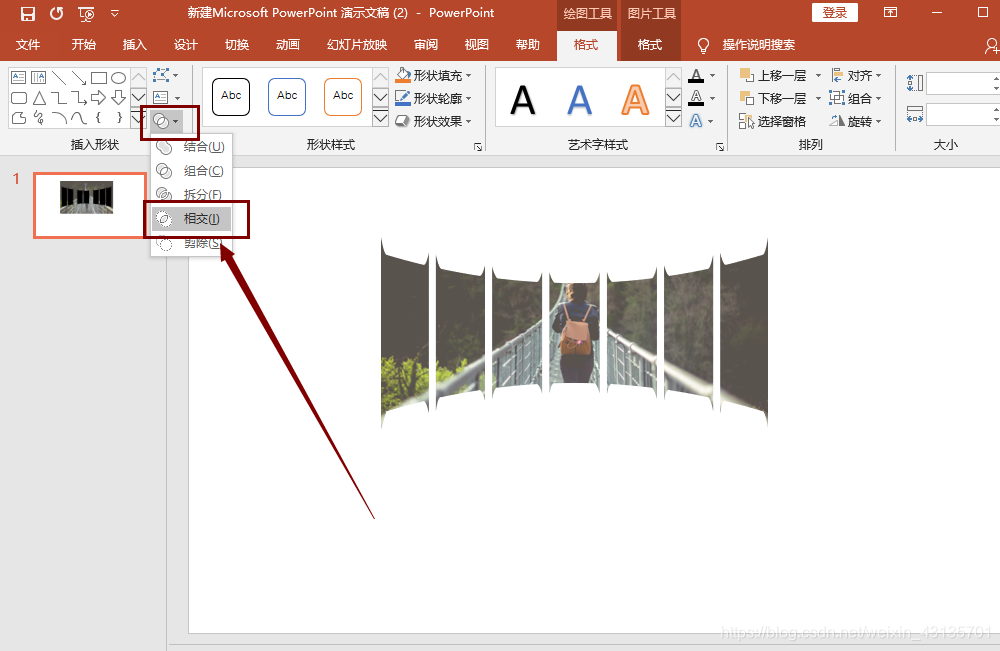The image size is (1000, 651).
Task: Select the text box shape icon
Action: click(x=18, y=78)
